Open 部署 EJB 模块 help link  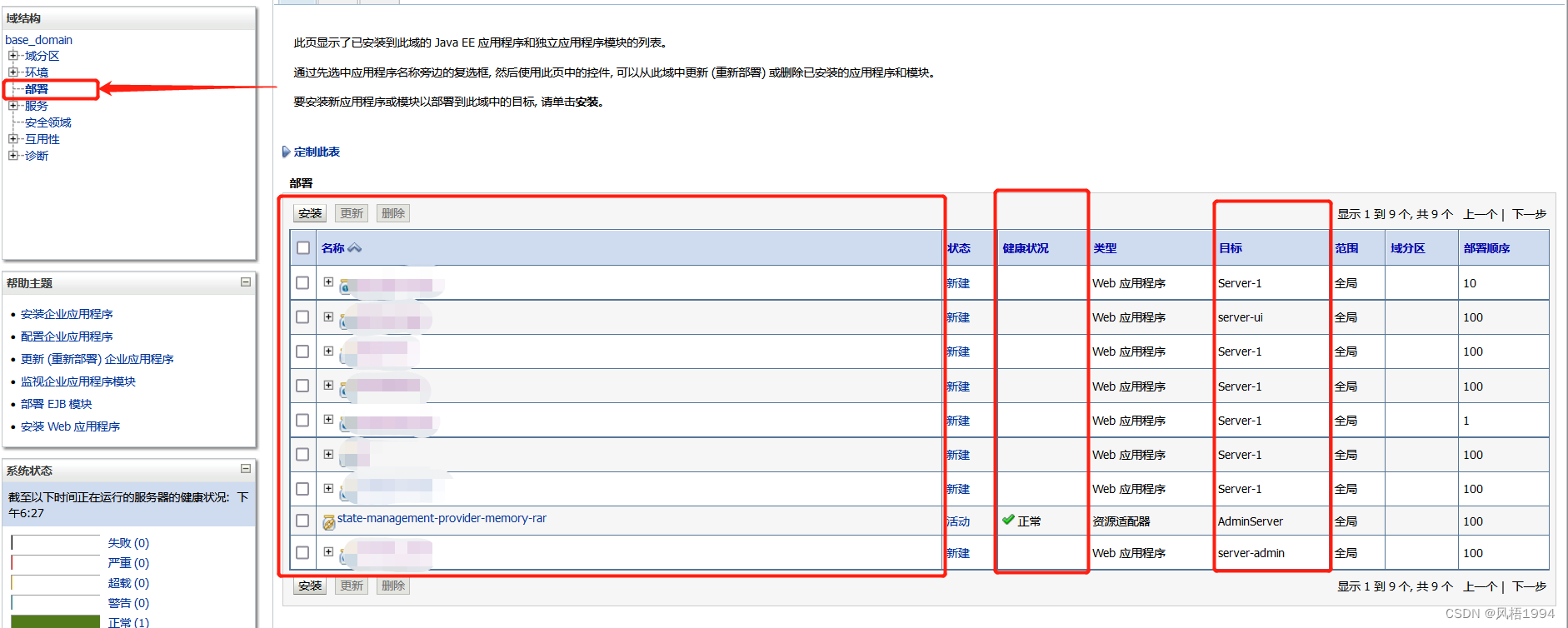[x=57, y=404]
